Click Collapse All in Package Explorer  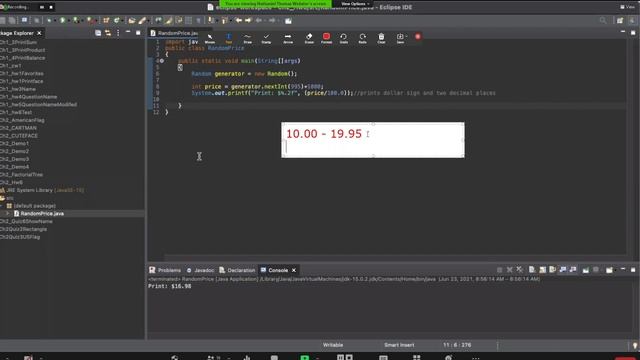(98, 33)
